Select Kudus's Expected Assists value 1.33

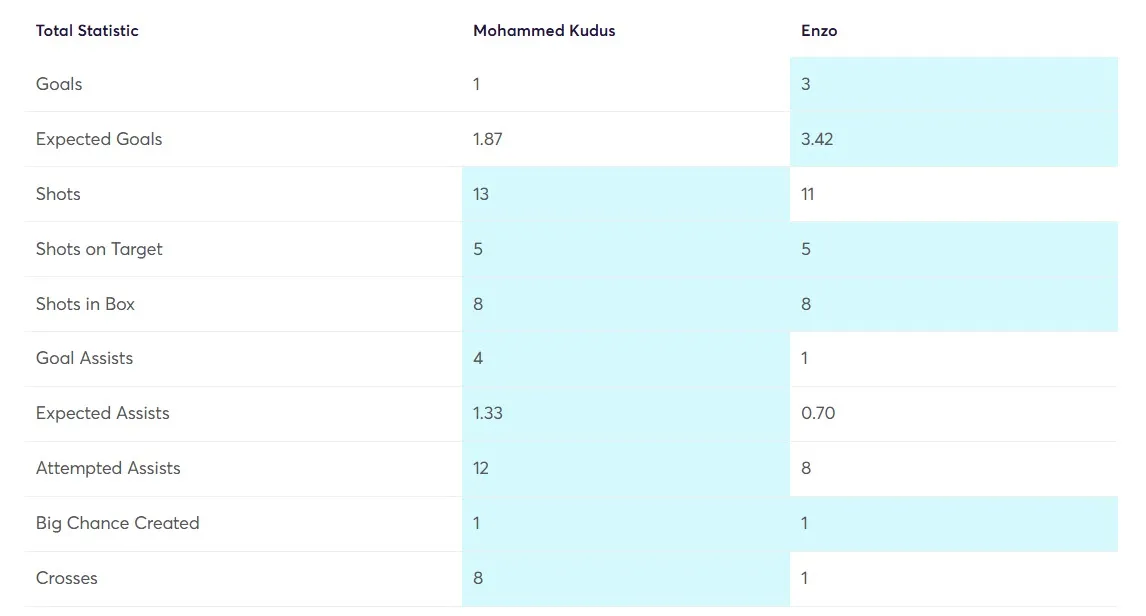pyautogui.click(x=488, y=413)
